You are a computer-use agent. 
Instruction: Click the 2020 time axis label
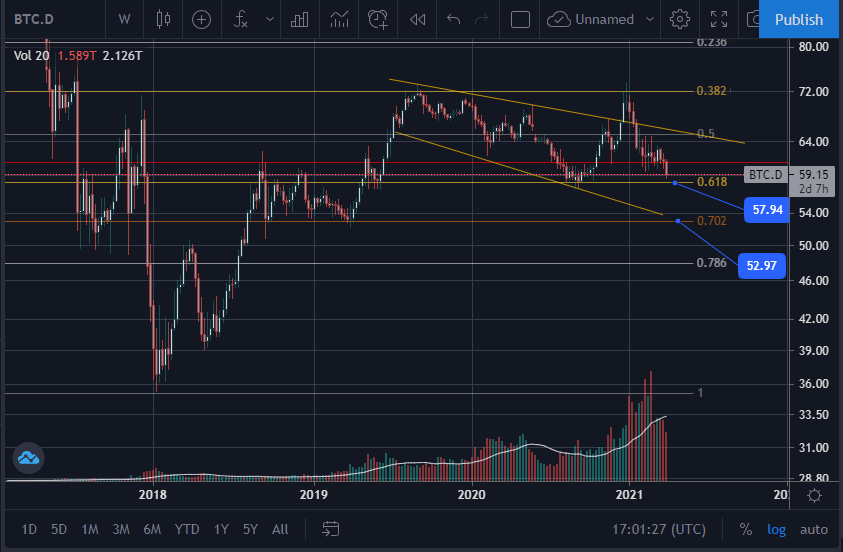pyautogui.click(x=471, y=494)
